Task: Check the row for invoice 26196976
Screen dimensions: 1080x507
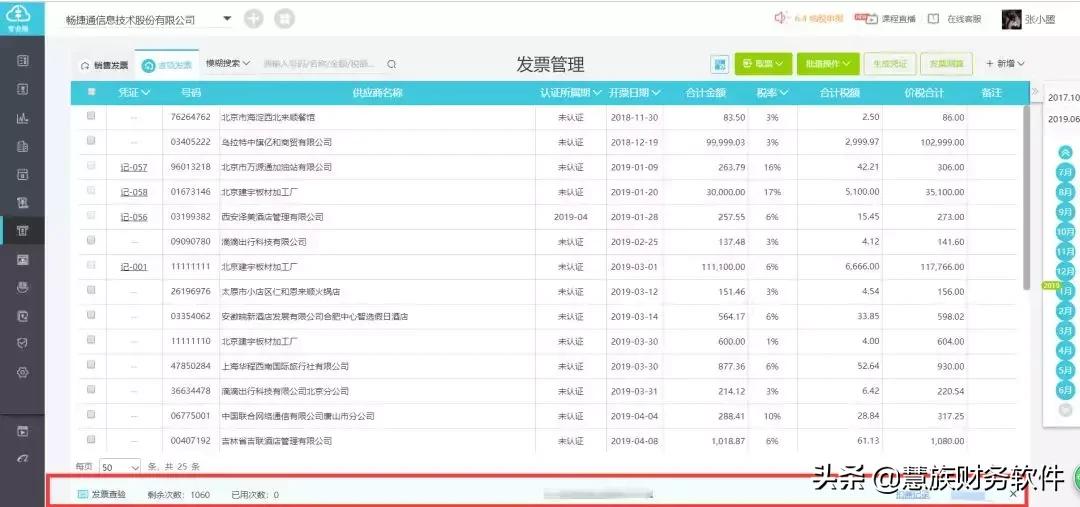Action: [x=91, y=290]
